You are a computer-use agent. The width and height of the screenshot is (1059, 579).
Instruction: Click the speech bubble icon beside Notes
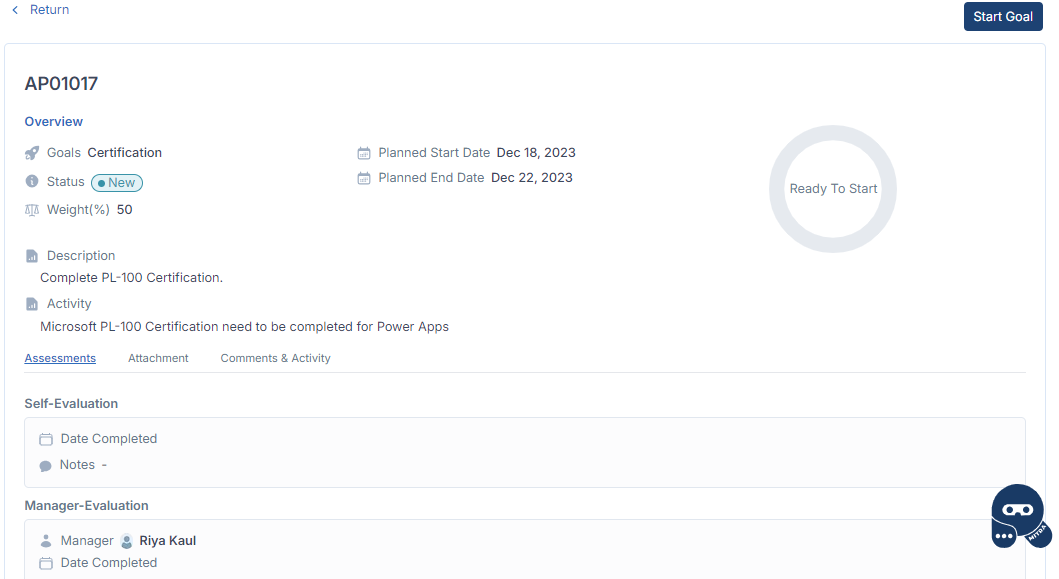tap(45, 466)
